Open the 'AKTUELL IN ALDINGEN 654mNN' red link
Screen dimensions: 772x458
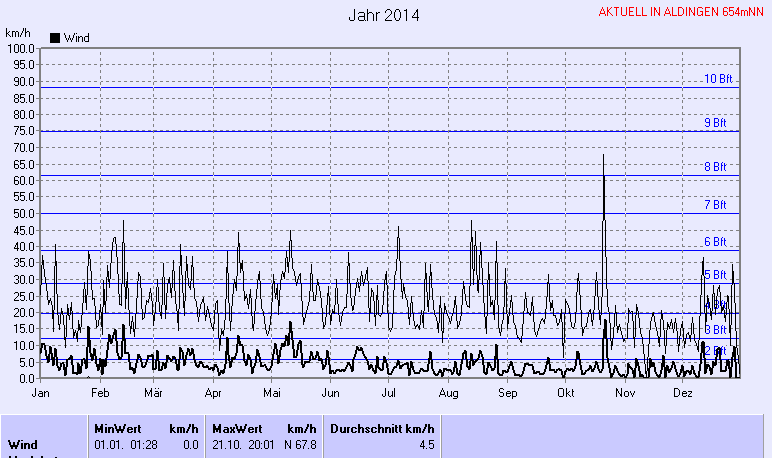click(x=682, y=12)
